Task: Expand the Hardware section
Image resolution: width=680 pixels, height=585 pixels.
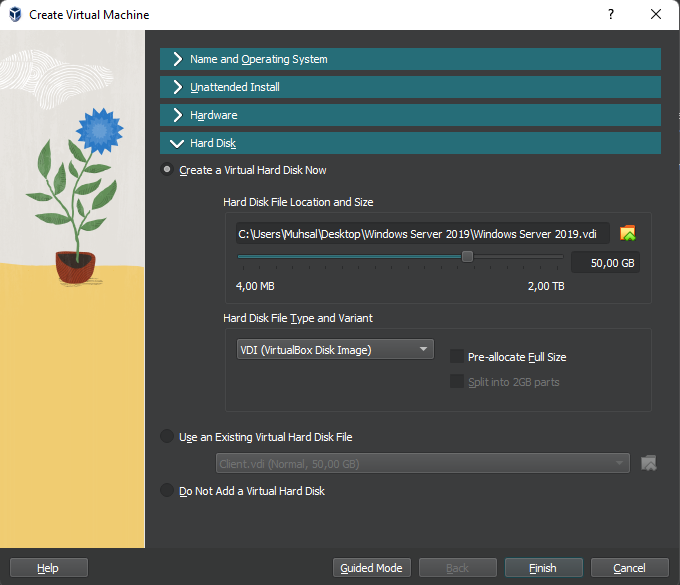Action: click(410, 115)
